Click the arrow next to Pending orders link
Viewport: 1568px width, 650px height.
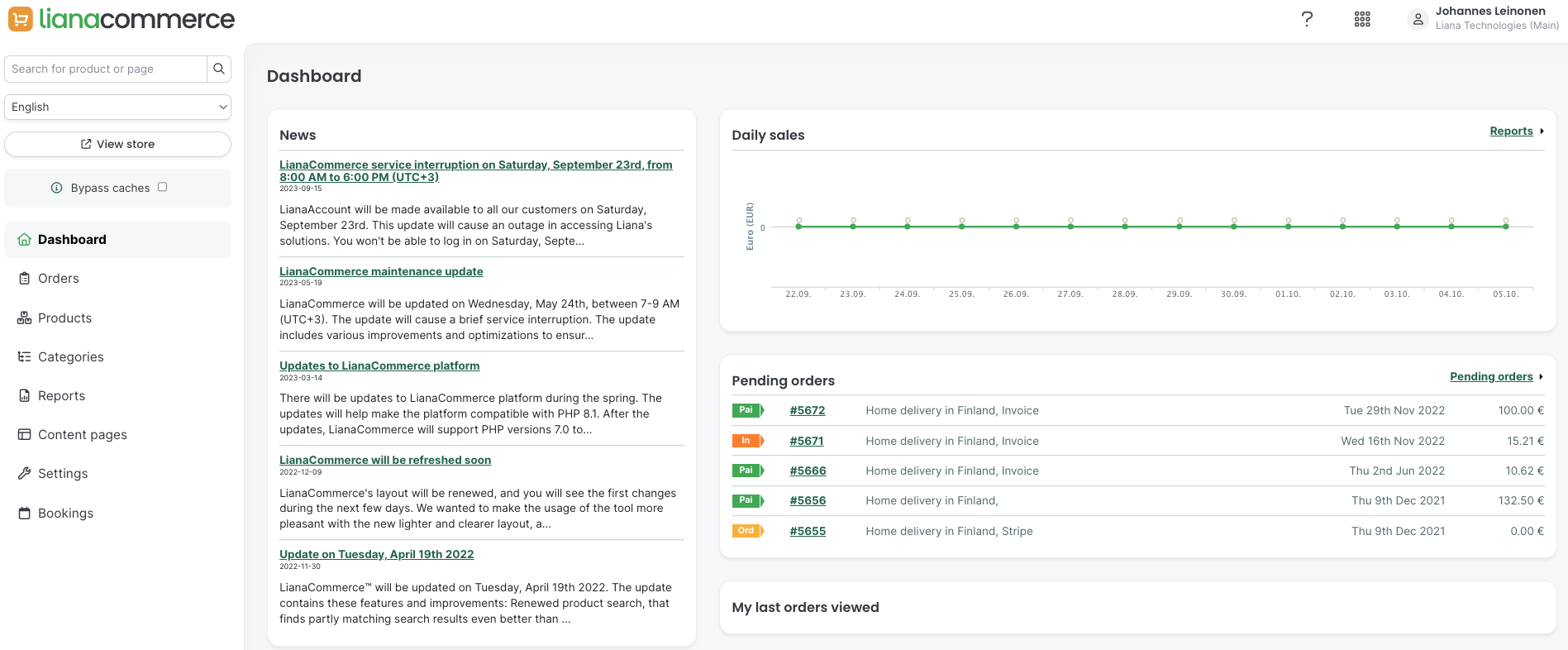click(x=1542, y=377)
